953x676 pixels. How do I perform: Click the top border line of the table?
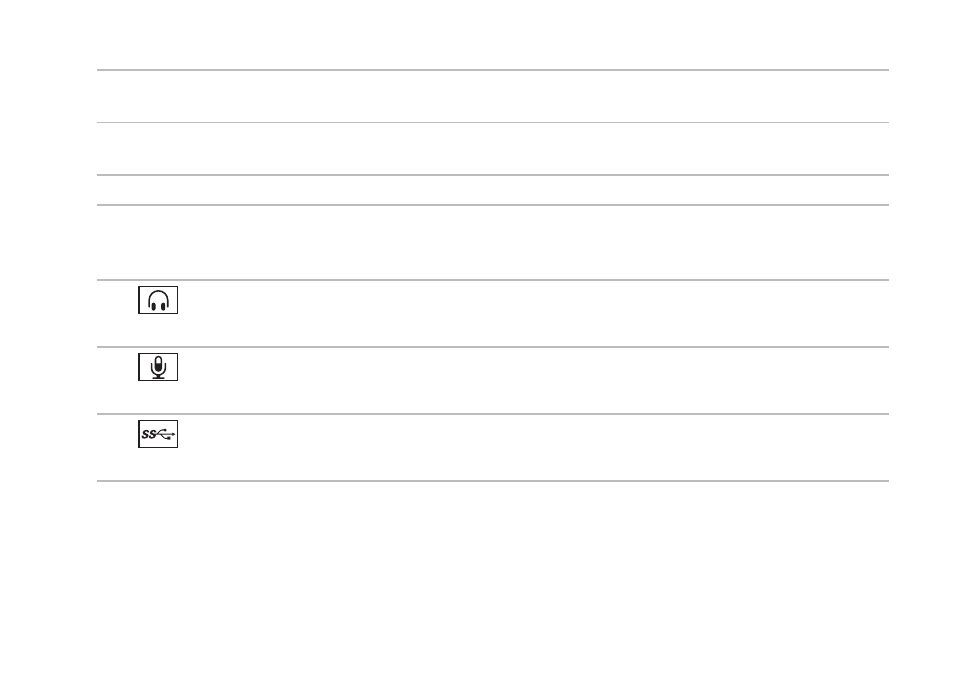pyautogui.click(x=493, y=70)
